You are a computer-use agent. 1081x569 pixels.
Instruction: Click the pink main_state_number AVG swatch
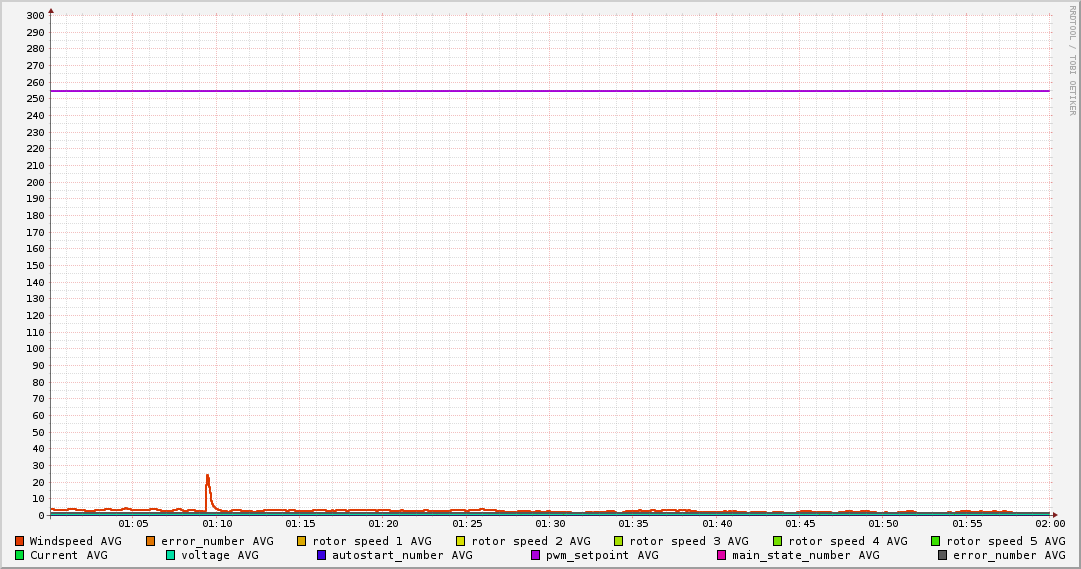pos(722,555)
